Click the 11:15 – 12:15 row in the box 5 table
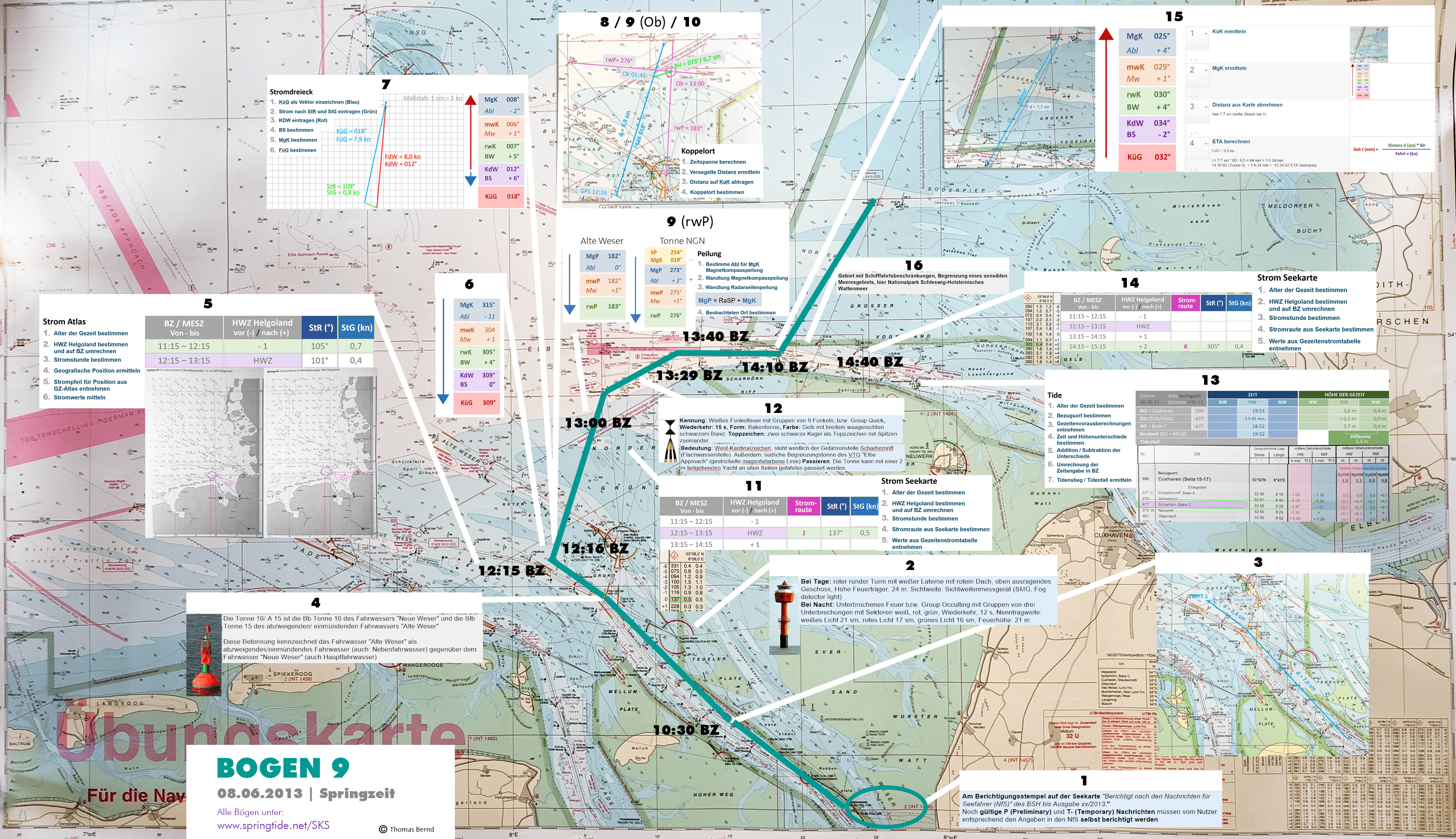Image resolution: width=1456 pixels, height=839 pixels. click(259, 346)
